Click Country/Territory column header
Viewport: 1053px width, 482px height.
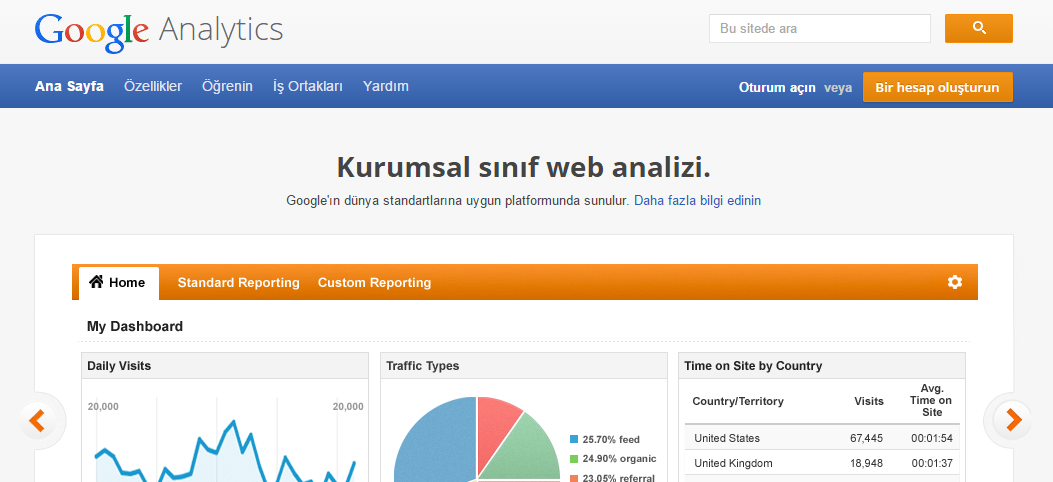coord(738,401)
